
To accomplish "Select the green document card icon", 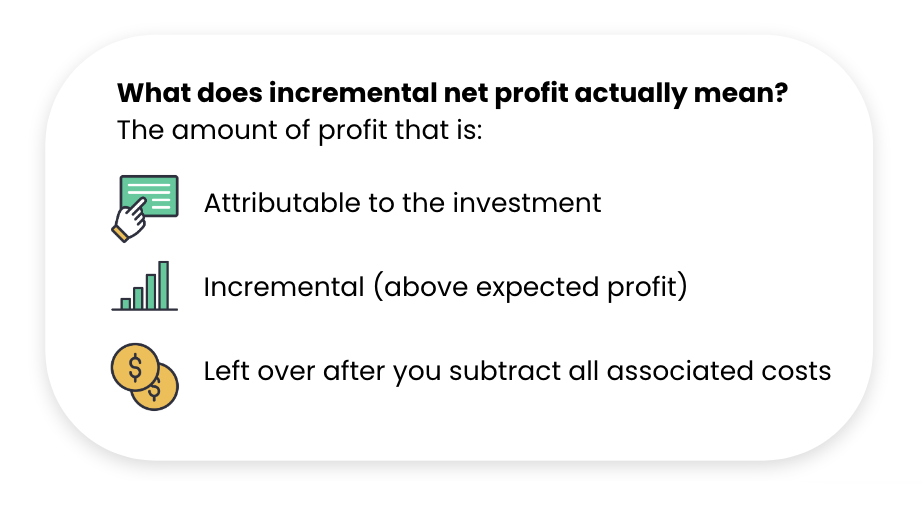I will (149, 196).
